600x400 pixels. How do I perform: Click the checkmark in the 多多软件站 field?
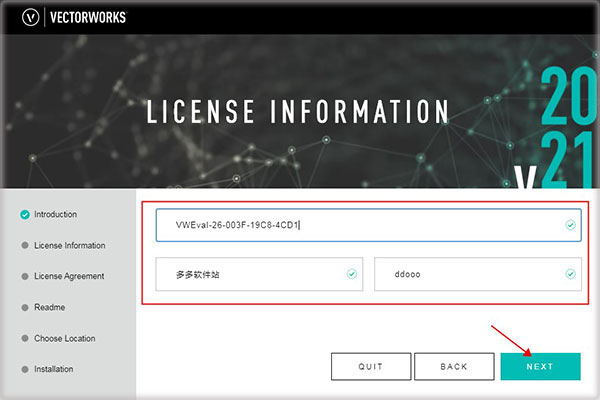pyautogui.click(x=352, y=274)
